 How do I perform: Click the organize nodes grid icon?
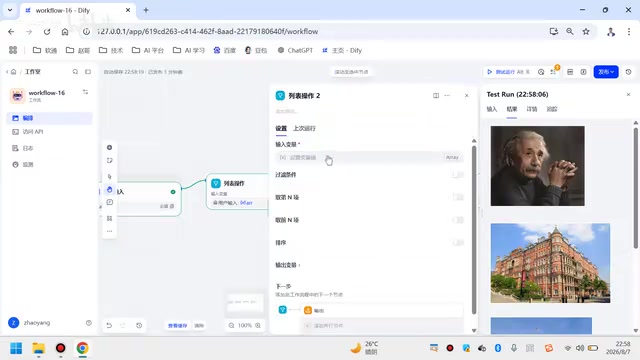tap(109, 218)
